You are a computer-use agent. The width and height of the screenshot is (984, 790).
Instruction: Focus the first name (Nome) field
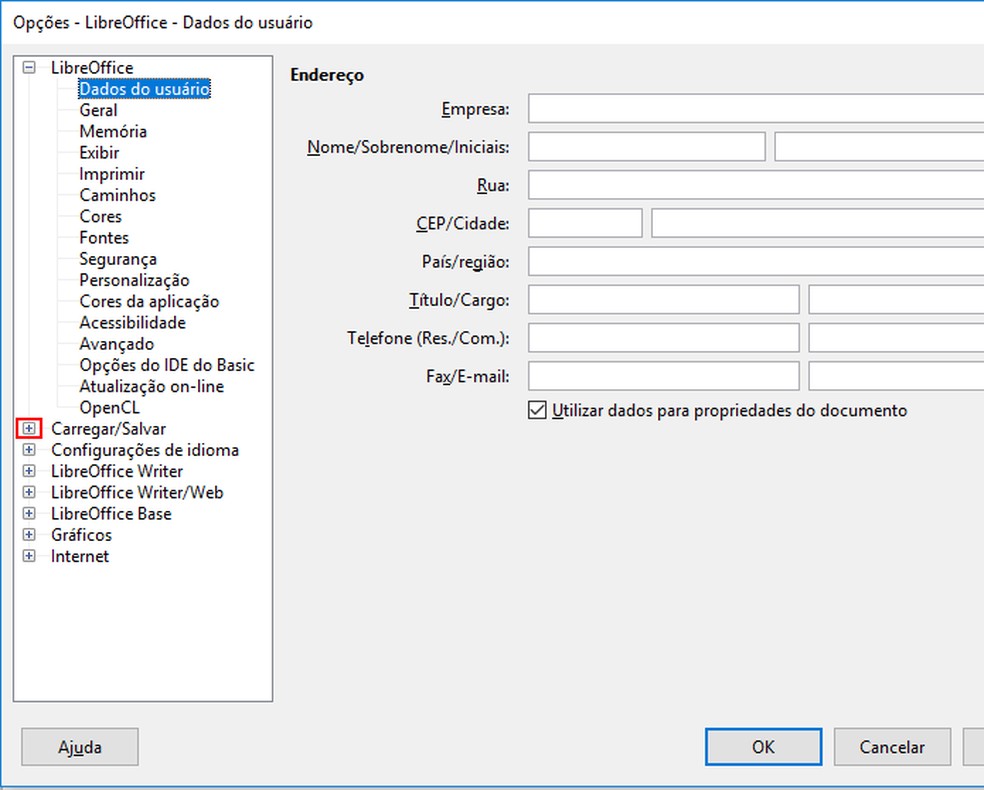tap(646, 147)
